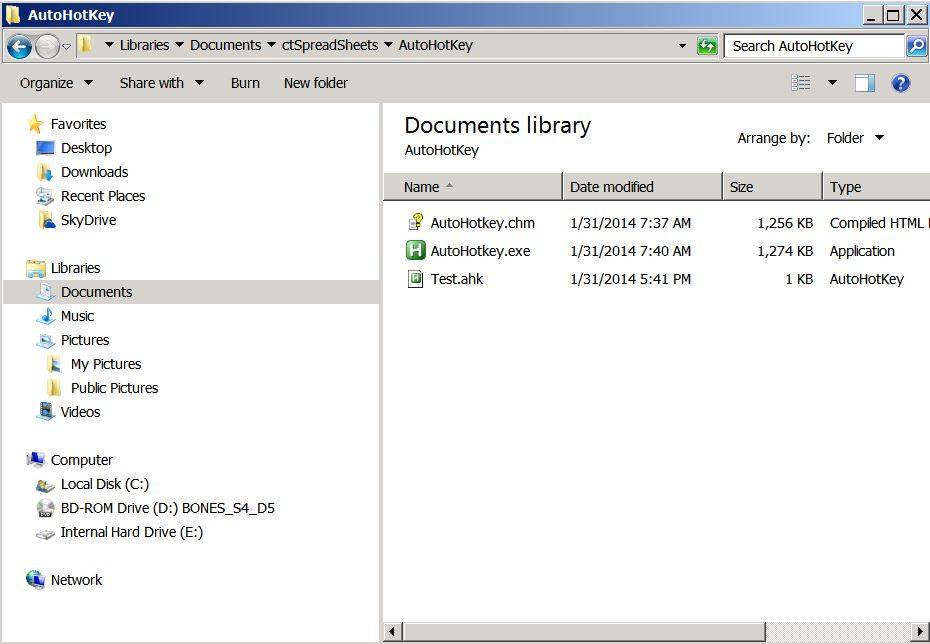
Task: Click the green refresh icon in address bar
Action: [707, 46]
